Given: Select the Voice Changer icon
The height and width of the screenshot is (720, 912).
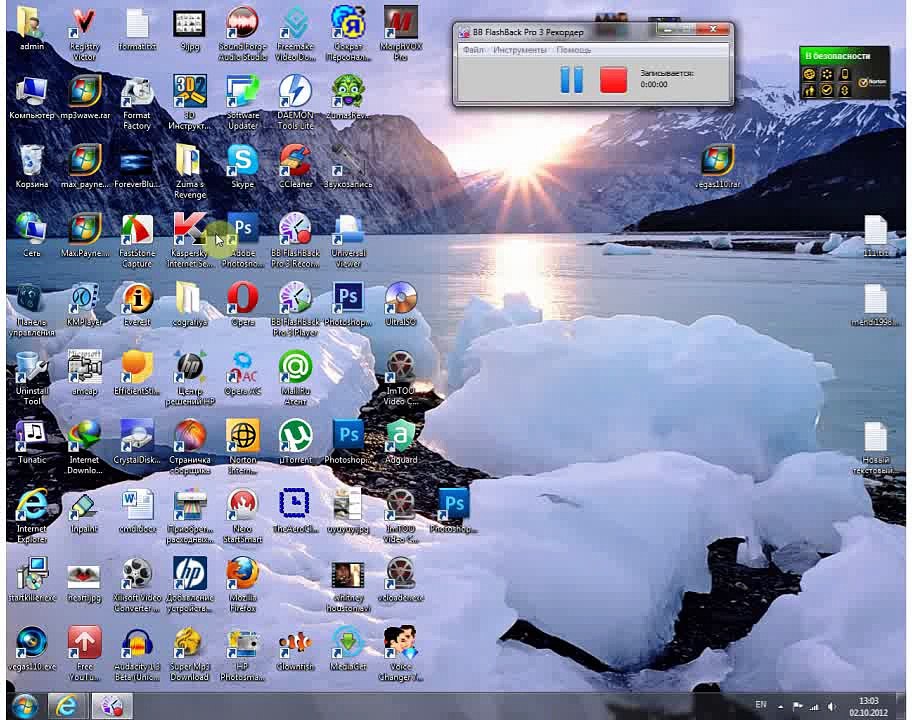Looking at the screenshot, I should [401, 654].
